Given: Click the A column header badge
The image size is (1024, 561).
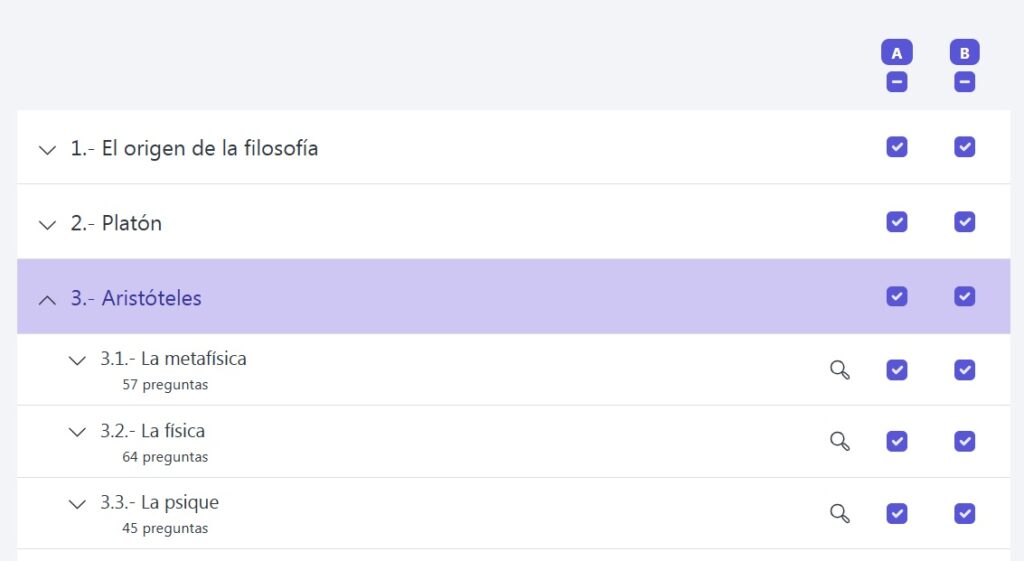Looking at the screenshot, I should [x=896, y=53].
